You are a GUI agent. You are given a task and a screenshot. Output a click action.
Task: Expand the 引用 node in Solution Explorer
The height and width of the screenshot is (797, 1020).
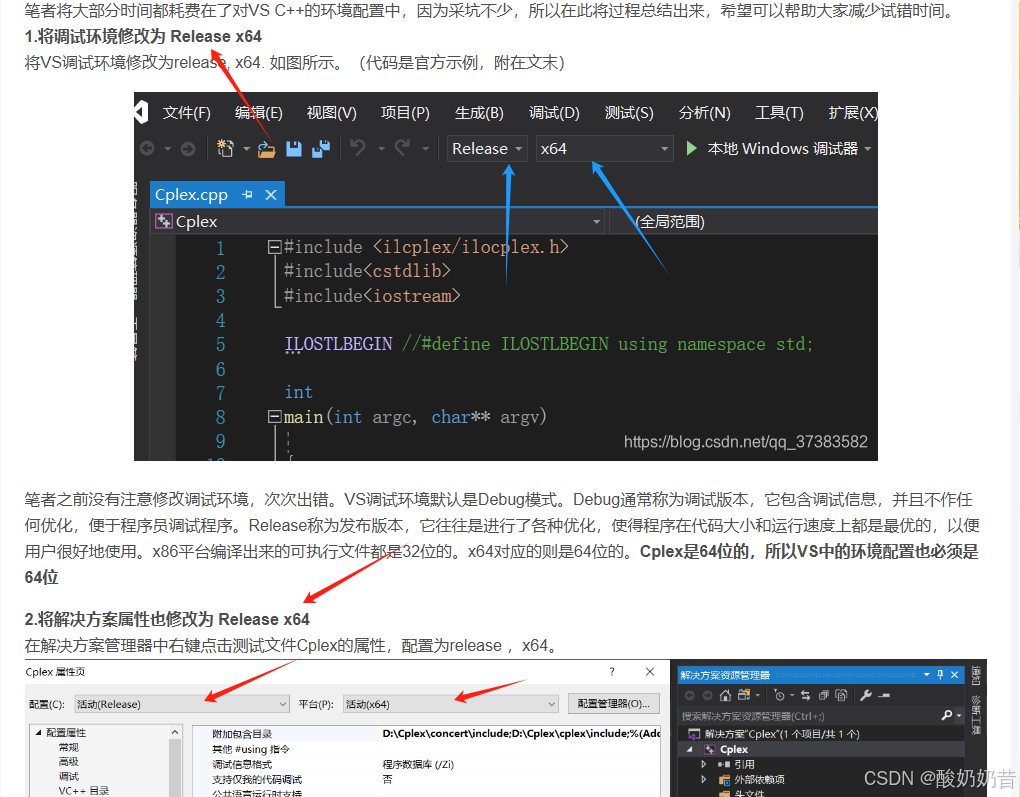tap(703, 764)
